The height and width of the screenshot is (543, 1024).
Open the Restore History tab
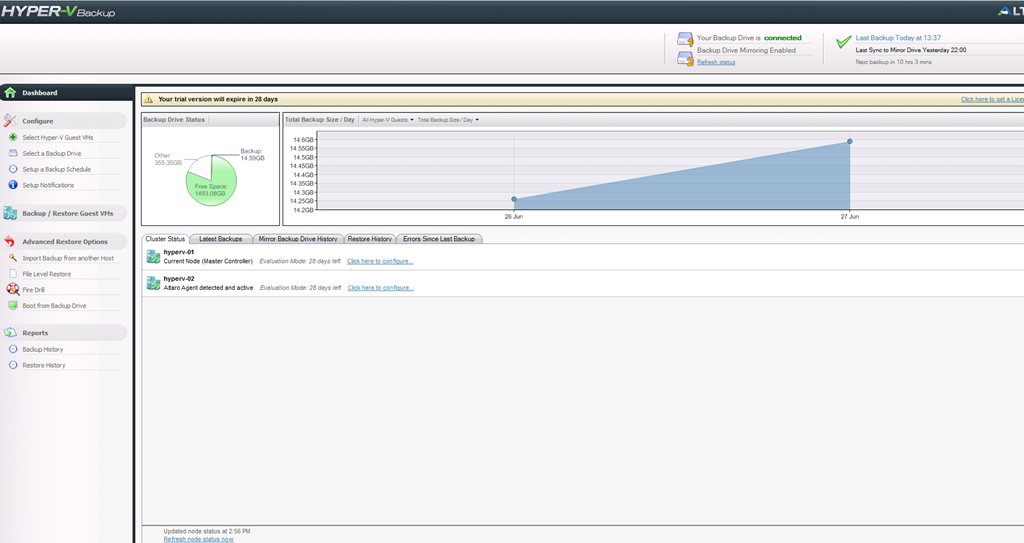point(370,239)
